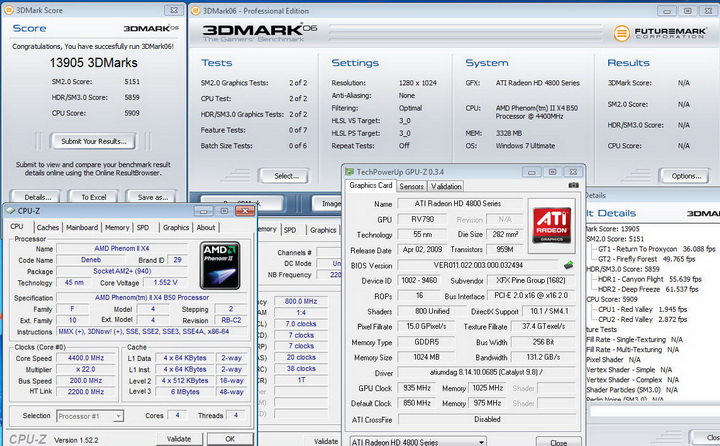Viewport: 720px width, 446px height.
Task: Click the Memory Type GDDR5 field
Action: (427, 342)
